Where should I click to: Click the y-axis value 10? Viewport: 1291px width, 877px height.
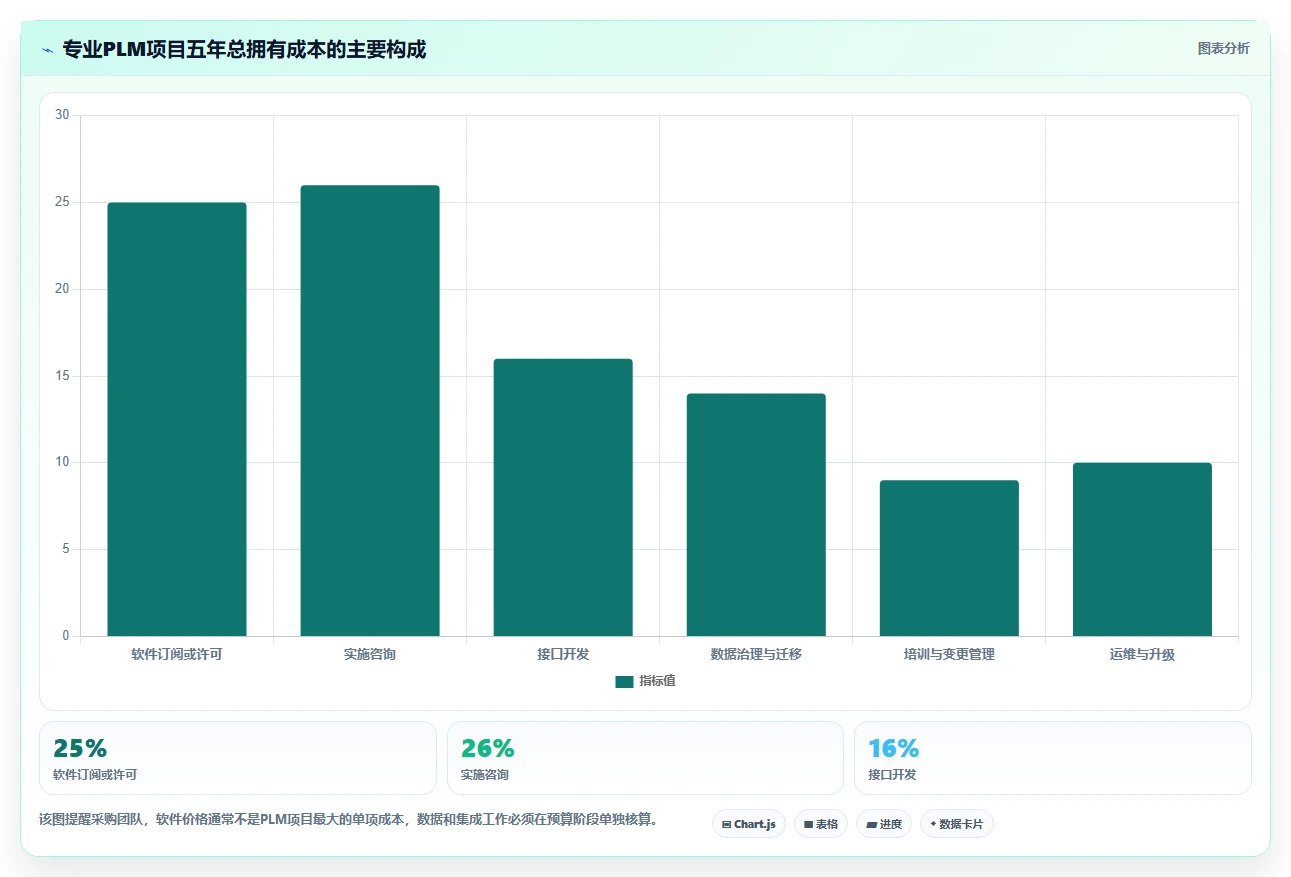(x=62, y=462)
